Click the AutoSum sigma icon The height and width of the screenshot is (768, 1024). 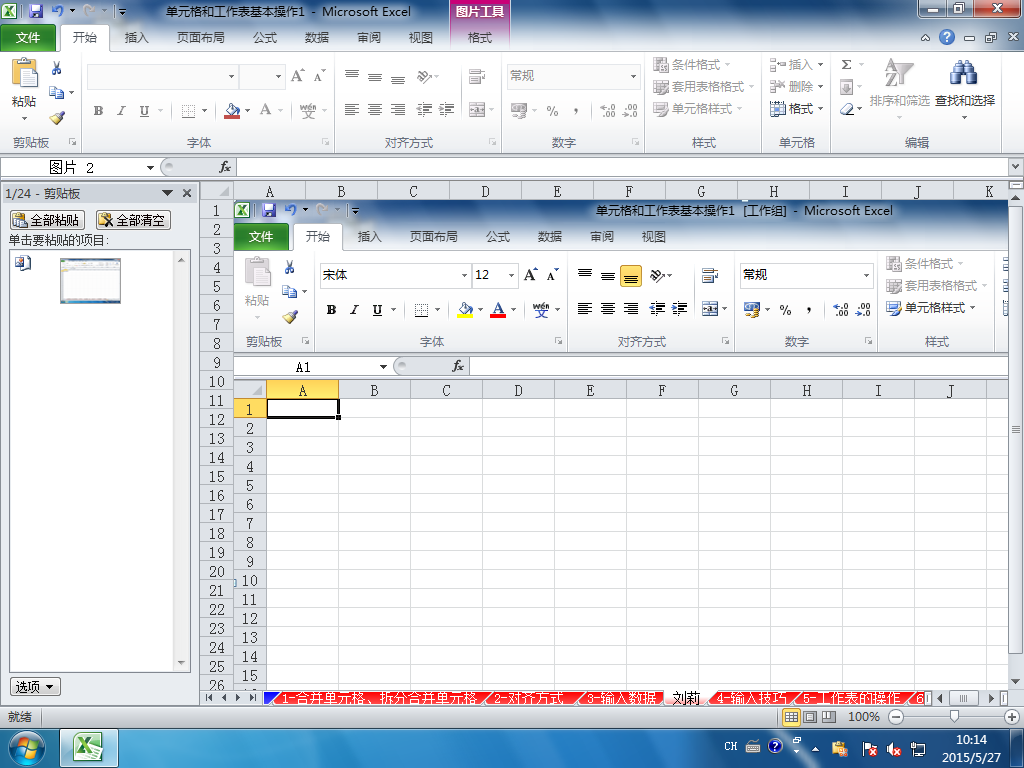click(846, 65)
